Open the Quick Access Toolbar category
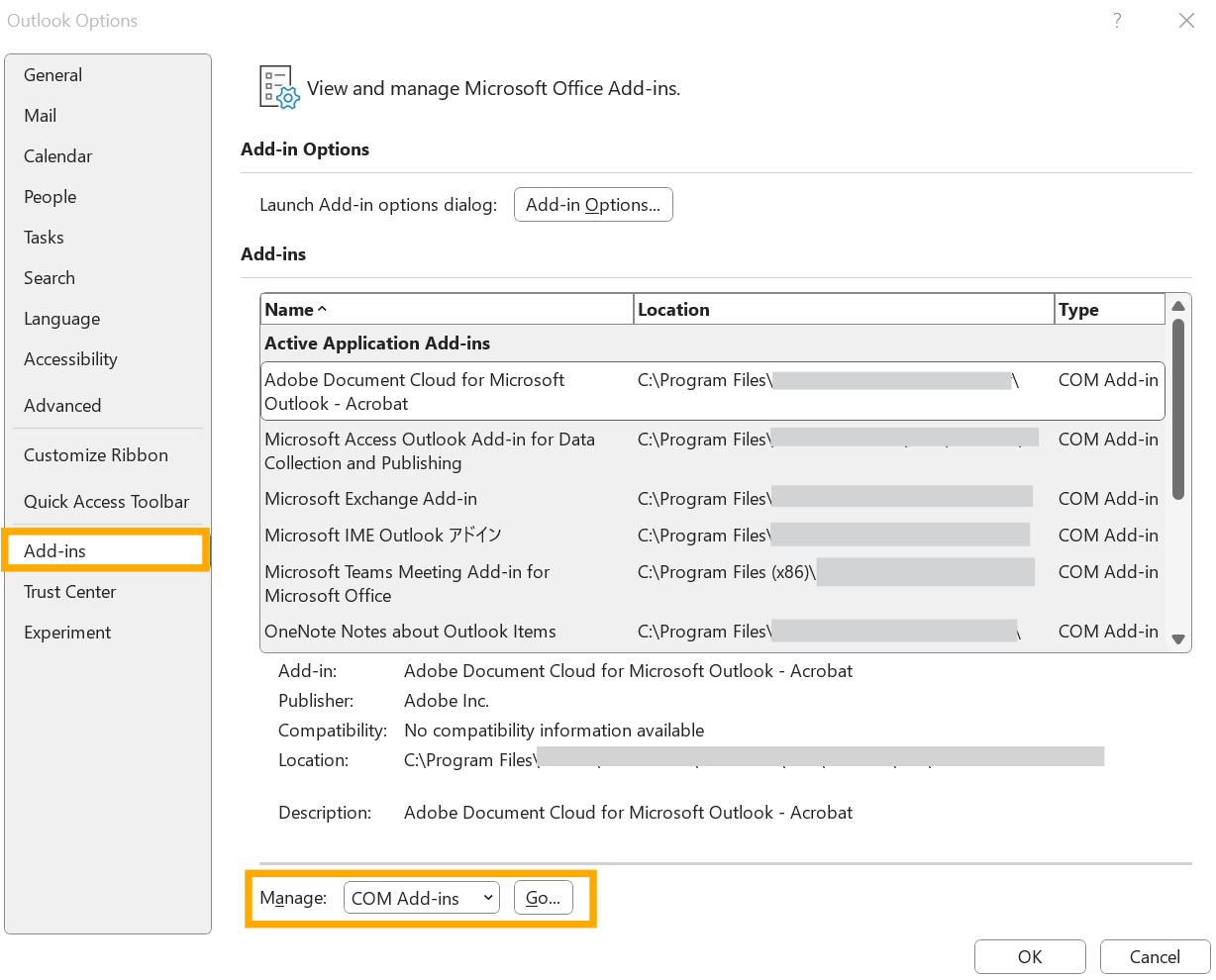This screenshot has width=1216, height=980. click(108, 502)
